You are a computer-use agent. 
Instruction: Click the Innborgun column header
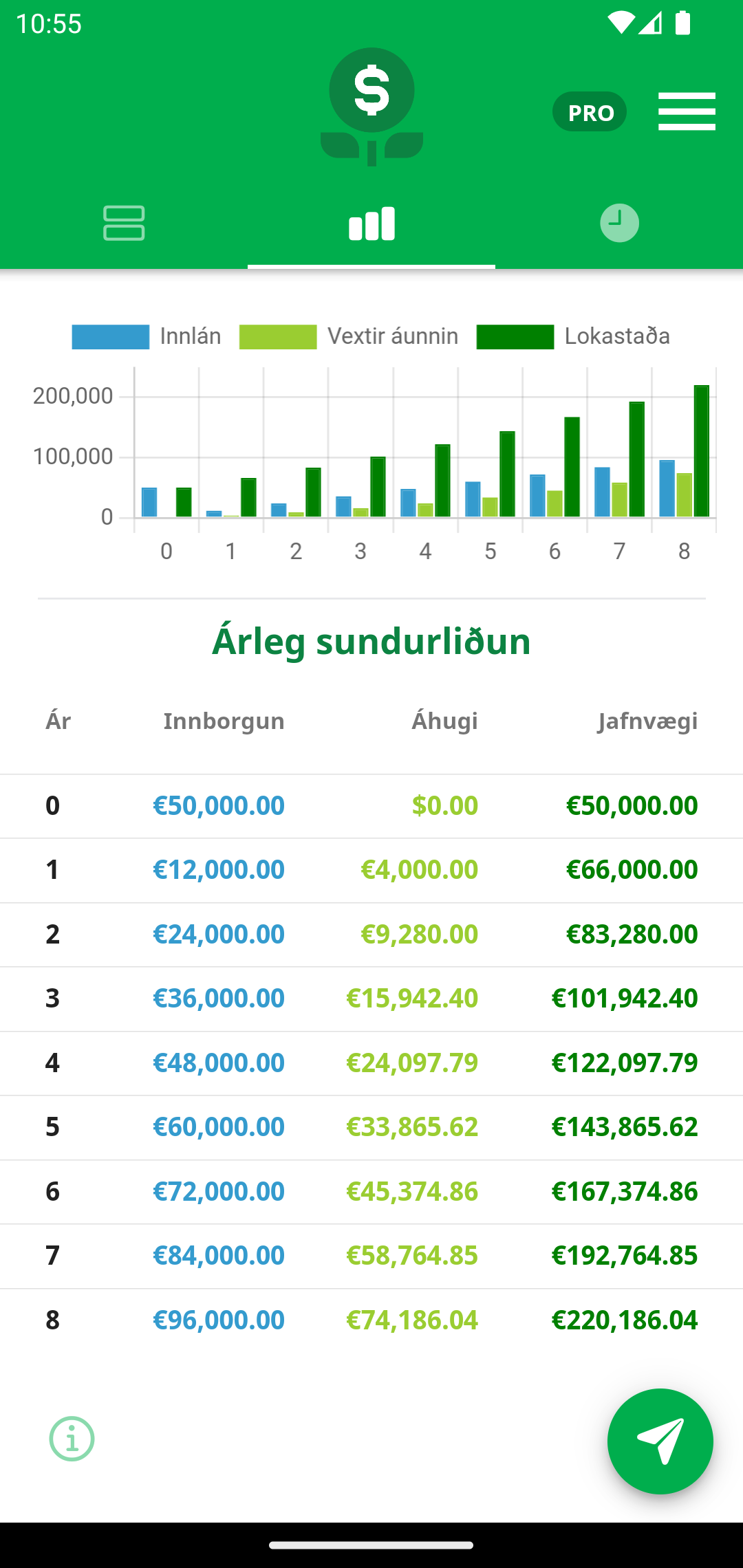[224, 721]
